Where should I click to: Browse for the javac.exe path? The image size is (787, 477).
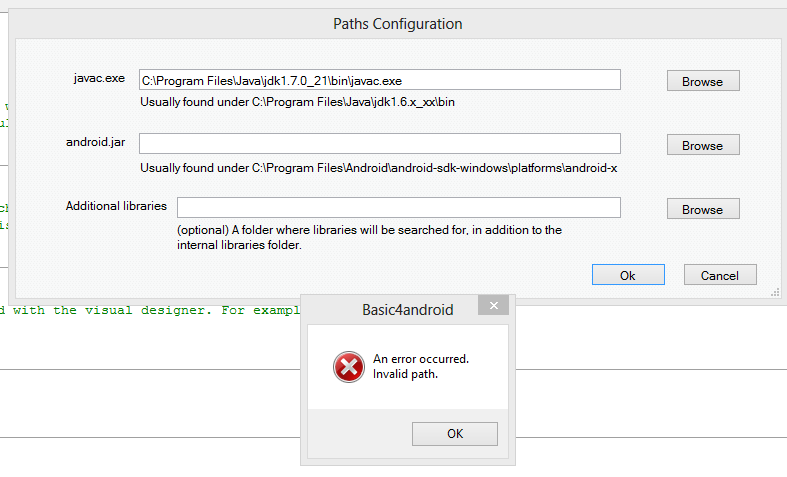[702, 81]
